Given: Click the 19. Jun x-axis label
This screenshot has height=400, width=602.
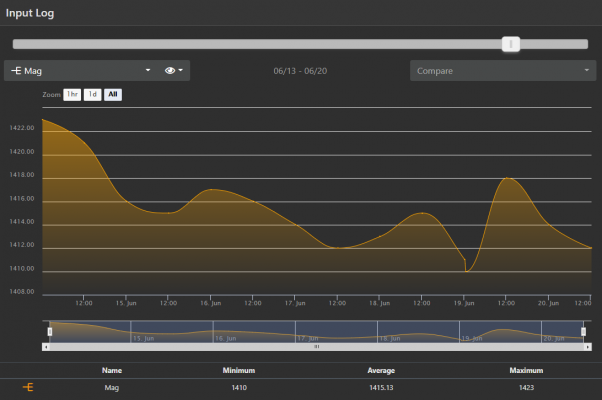Looking at the screenshot, I should pos(464,303).
